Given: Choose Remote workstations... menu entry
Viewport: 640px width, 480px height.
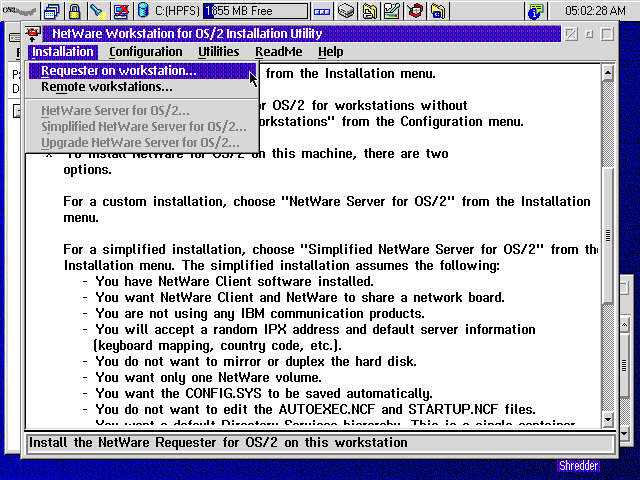Looking at the screenshot, I should [x=142, y=87].
